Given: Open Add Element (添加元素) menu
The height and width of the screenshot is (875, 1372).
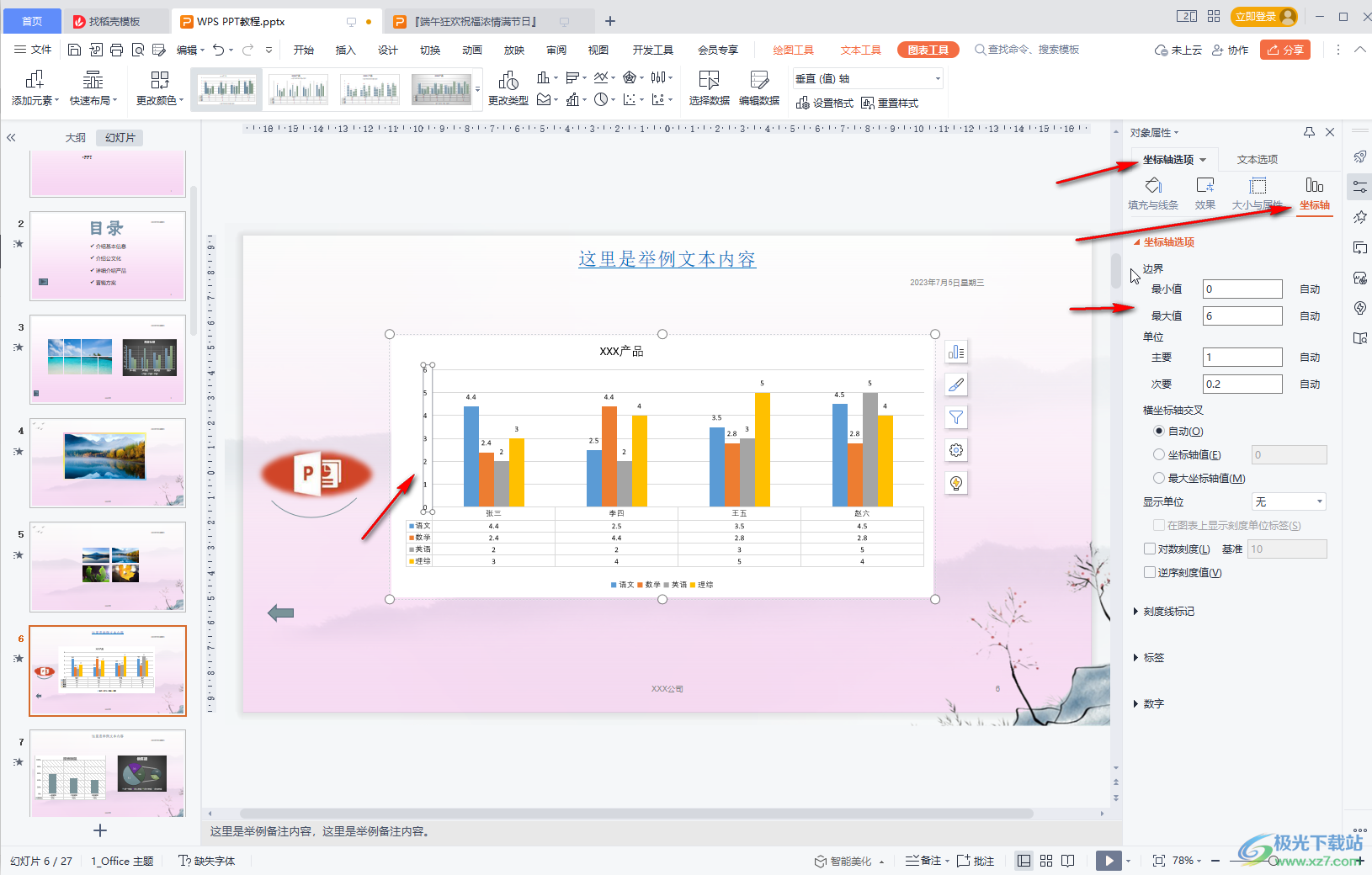Looking at the screenshot, I should click(35, 88).
